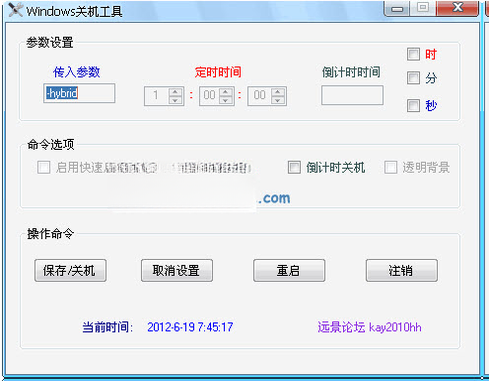The height and width of the screenshot is (381, 489).
Task: Click the 传入参数 blue label
Action: point(76,72)
